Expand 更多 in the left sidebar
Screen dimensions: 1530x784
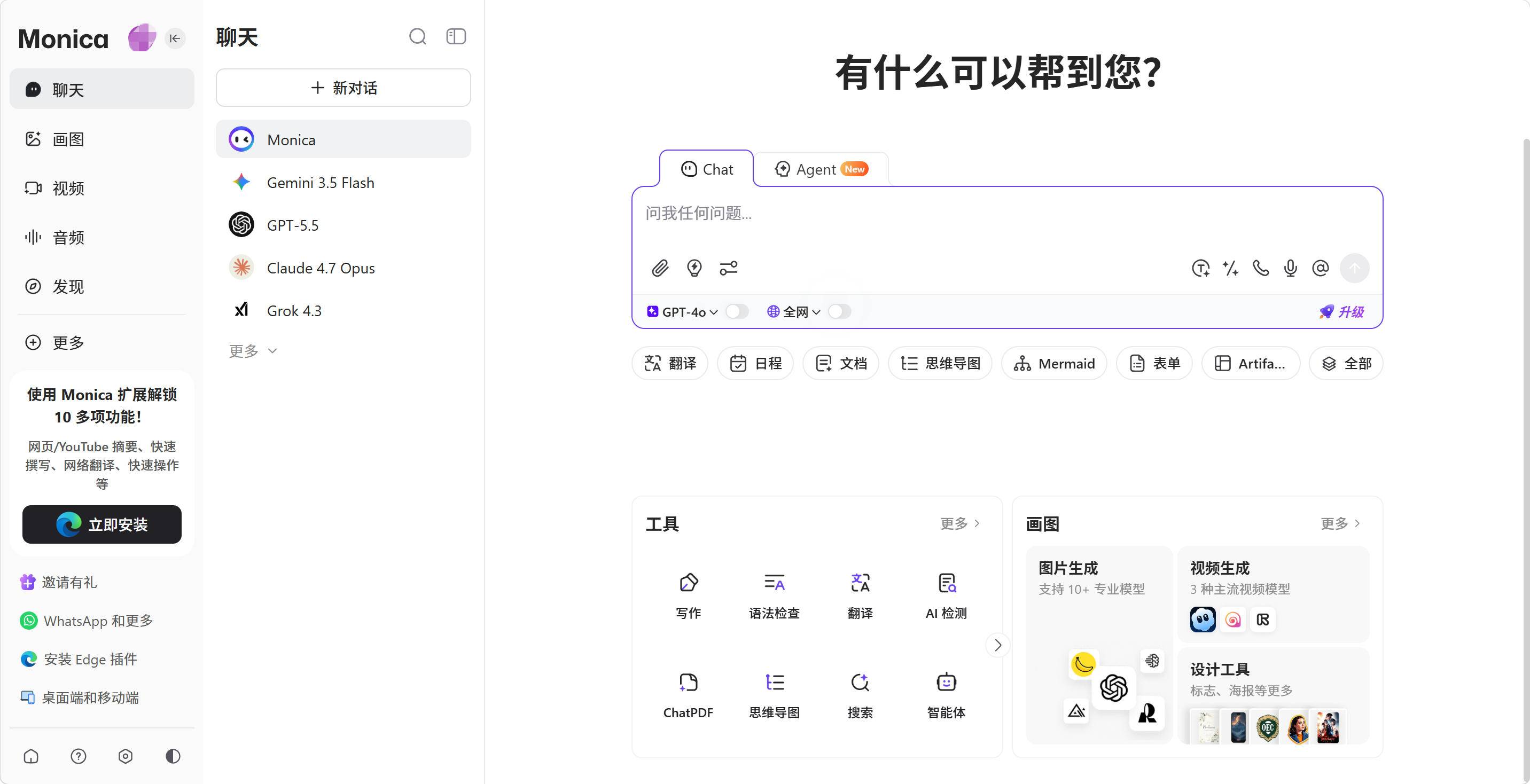click(x=102, y=343)
